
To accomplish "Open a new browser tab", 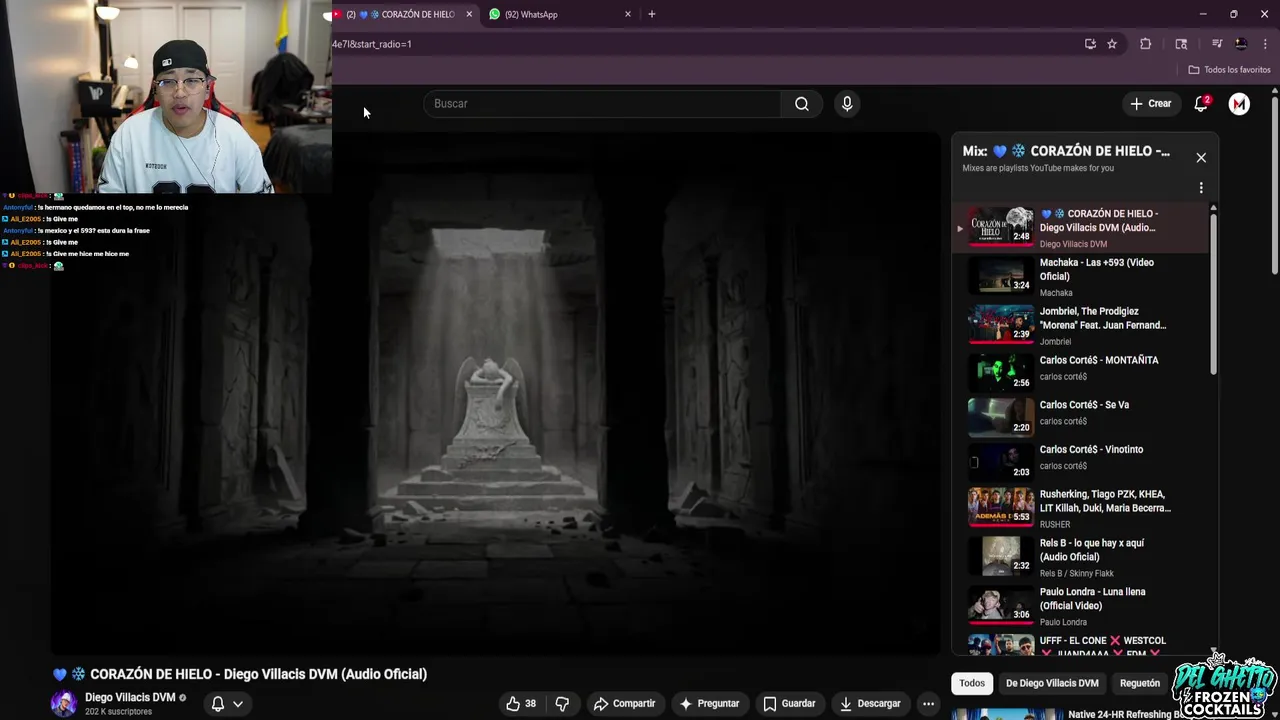I will (x=652, y=14).
